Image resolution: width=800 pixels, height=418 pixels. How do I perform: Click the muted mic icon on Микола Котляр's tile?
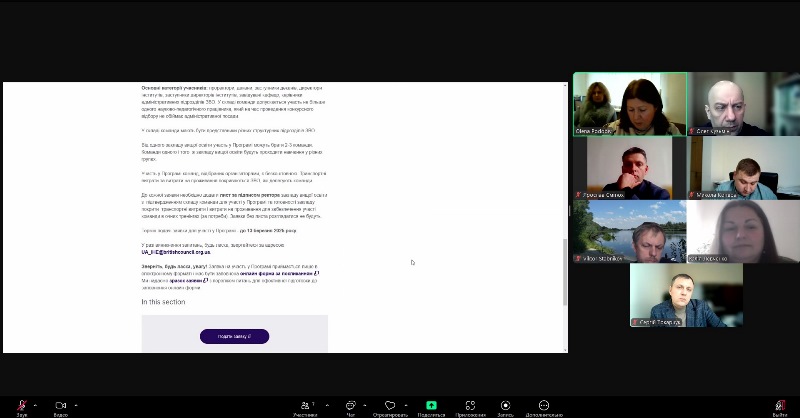tap(692, 195)
